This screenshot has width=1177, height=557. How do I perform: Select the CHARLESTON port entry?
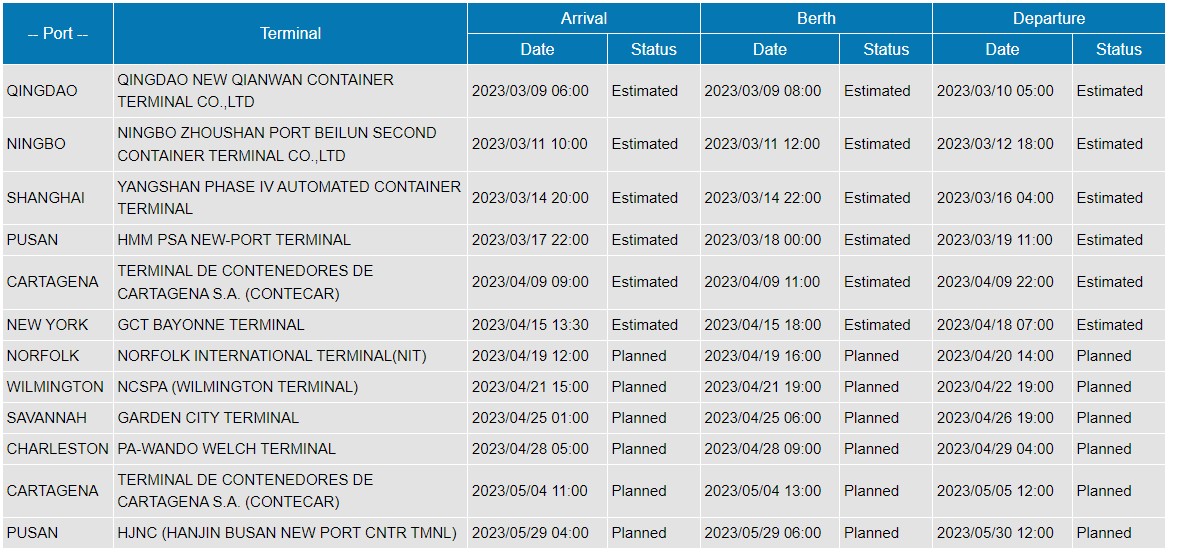tap(57, 449)
